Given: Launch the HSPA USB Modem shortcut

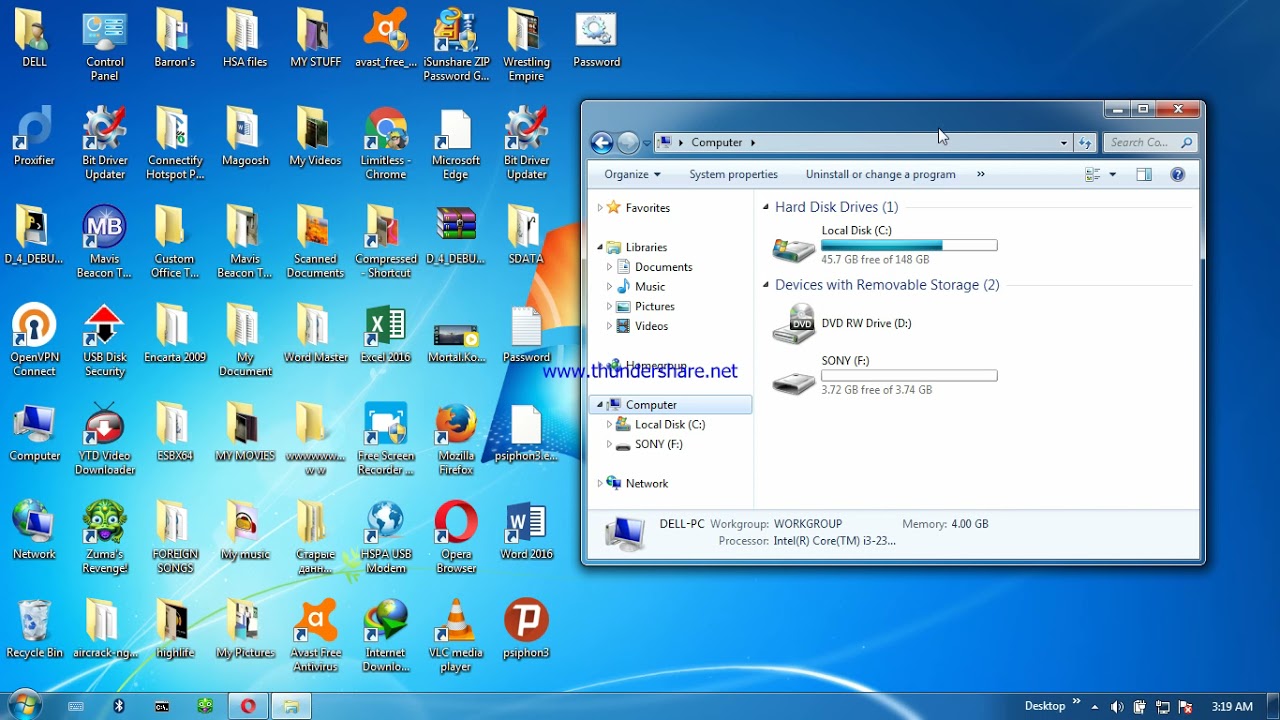Looking at the screenshot, I should [x=386, y=538].
